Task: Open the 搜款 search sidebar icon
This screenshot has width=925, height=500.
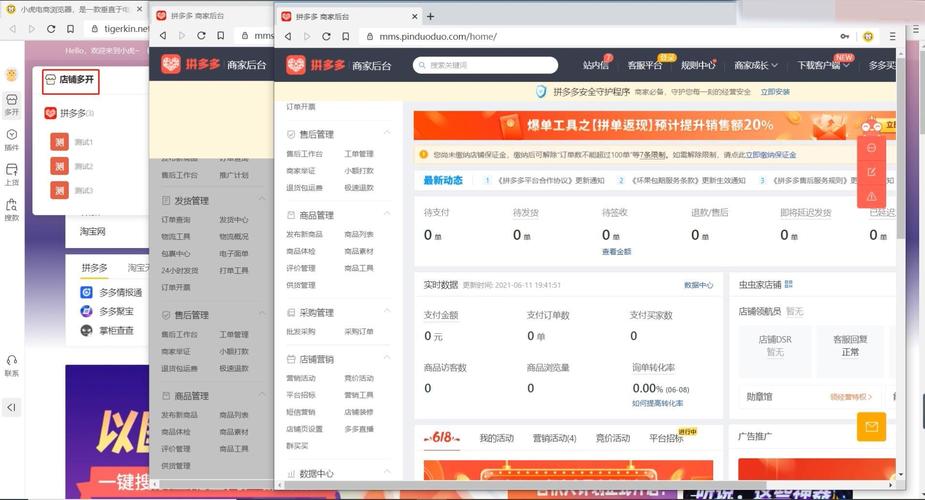Action: (11, 210)
